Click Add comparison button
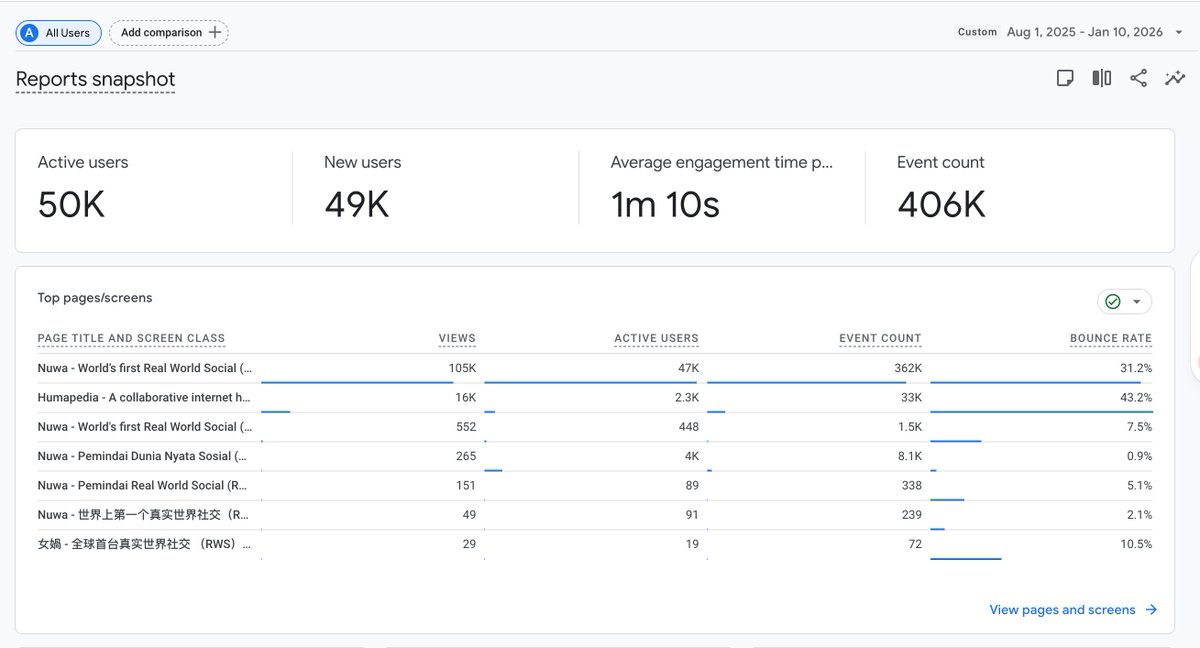Image resolution: width=1200 pixels, height=648 pixels. (169, 33)
